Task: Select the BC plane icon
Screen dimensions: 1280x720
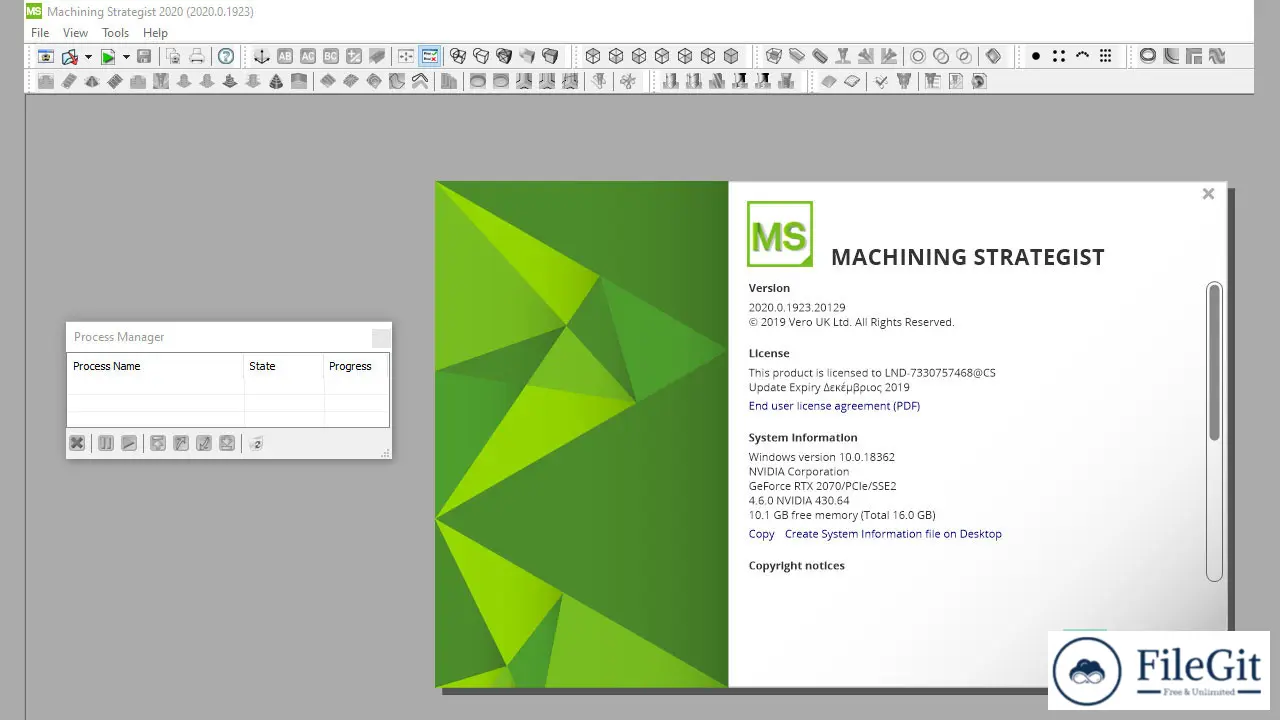Action: click(x=331, y=57)
